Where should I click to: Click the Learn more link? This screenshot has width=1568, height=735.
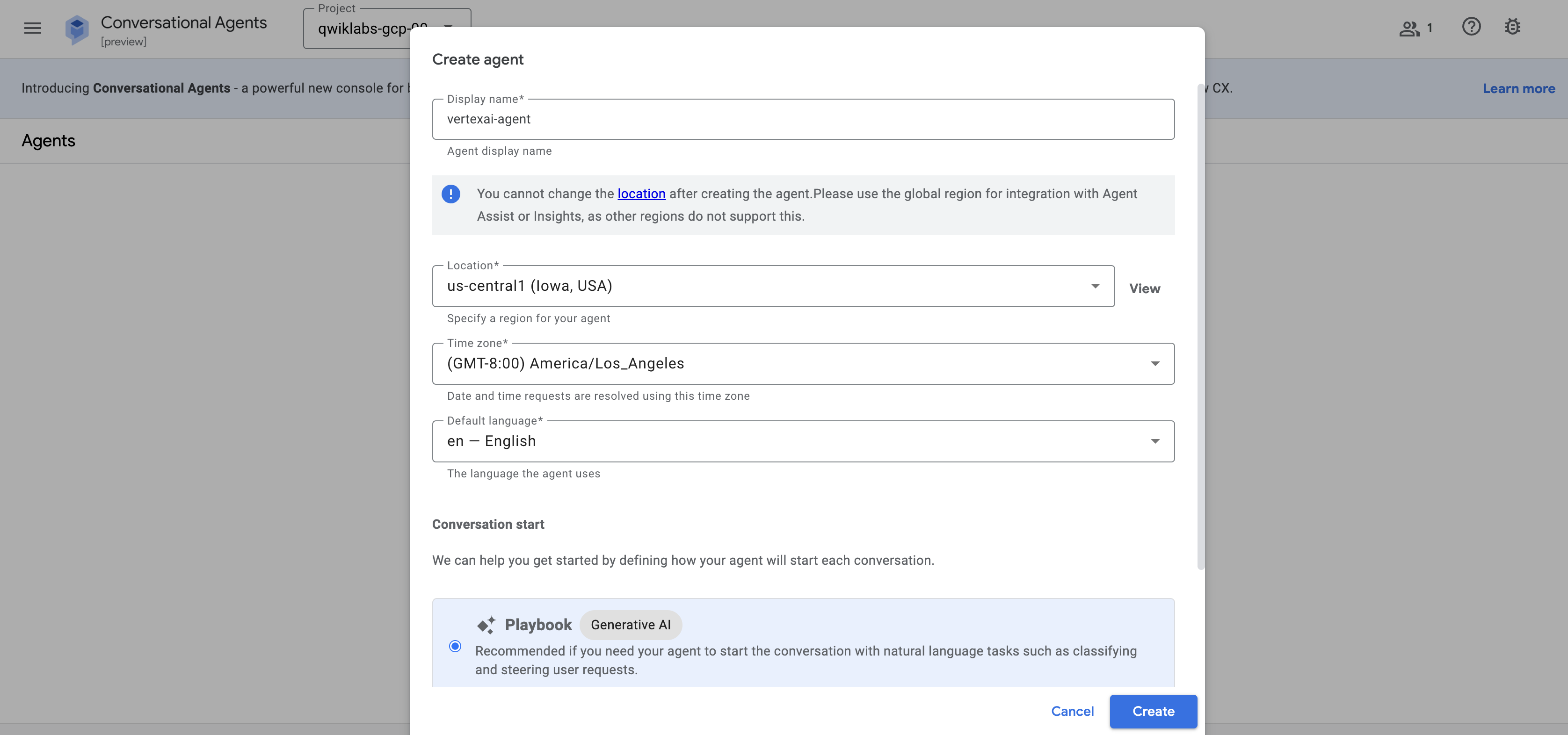[x=1519, y=88]
